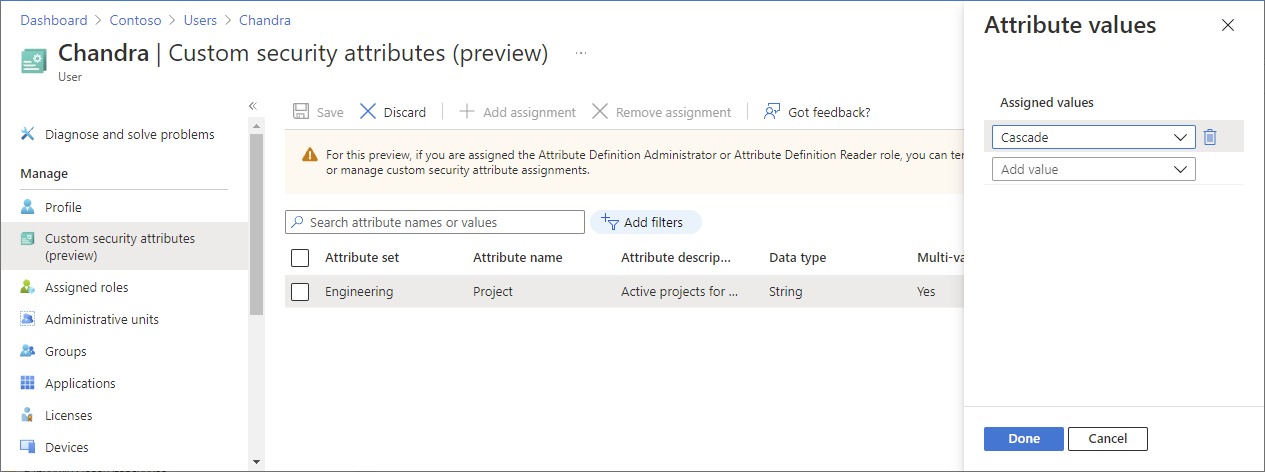Collapse the left sidebar with double chevron
The image size is (1265, 472).
253,105
